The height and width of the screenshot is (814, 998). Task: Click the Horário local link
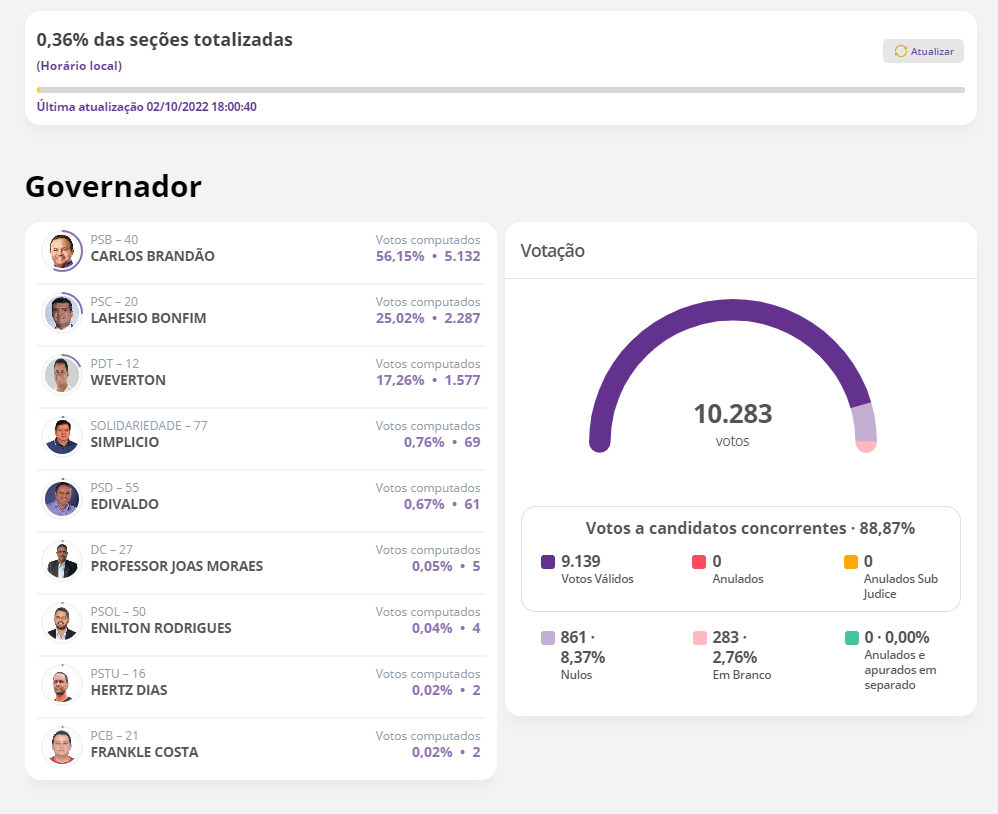(79, 66)
